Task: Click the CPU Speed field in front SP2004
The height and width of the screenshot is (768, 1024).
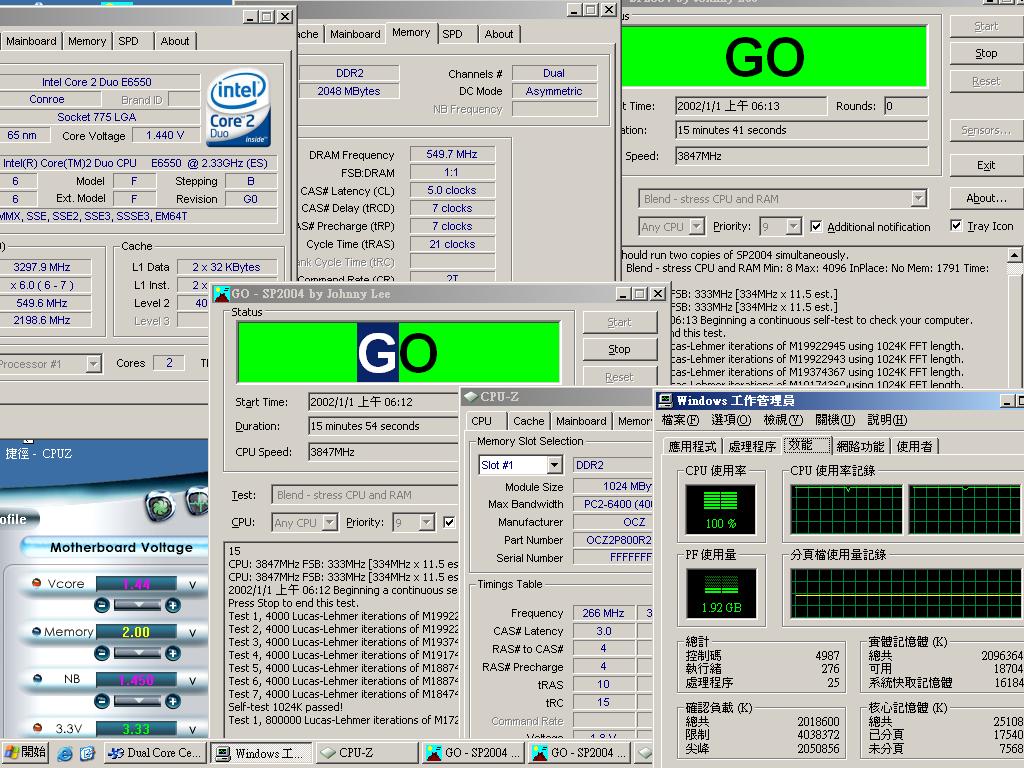Action: click(383, 452)
